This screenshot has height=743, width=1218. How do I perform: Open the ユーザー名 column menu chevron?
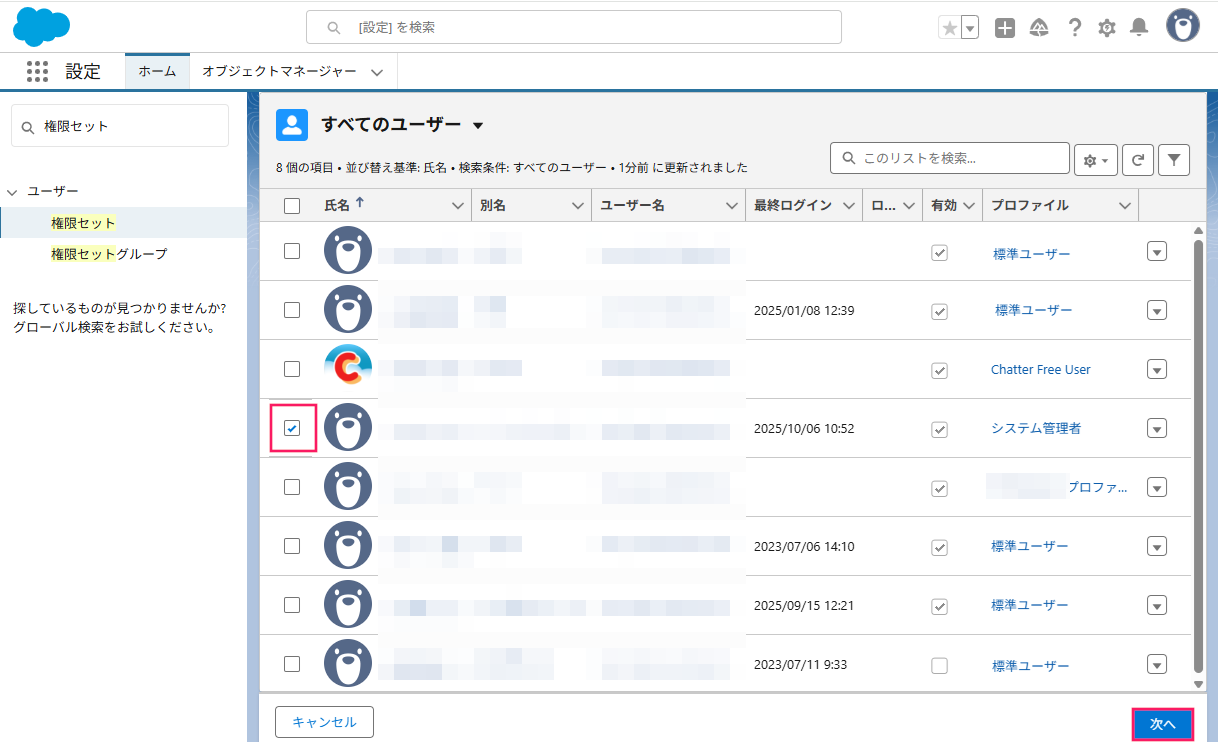pyautogui.click(x=731, y=206)
